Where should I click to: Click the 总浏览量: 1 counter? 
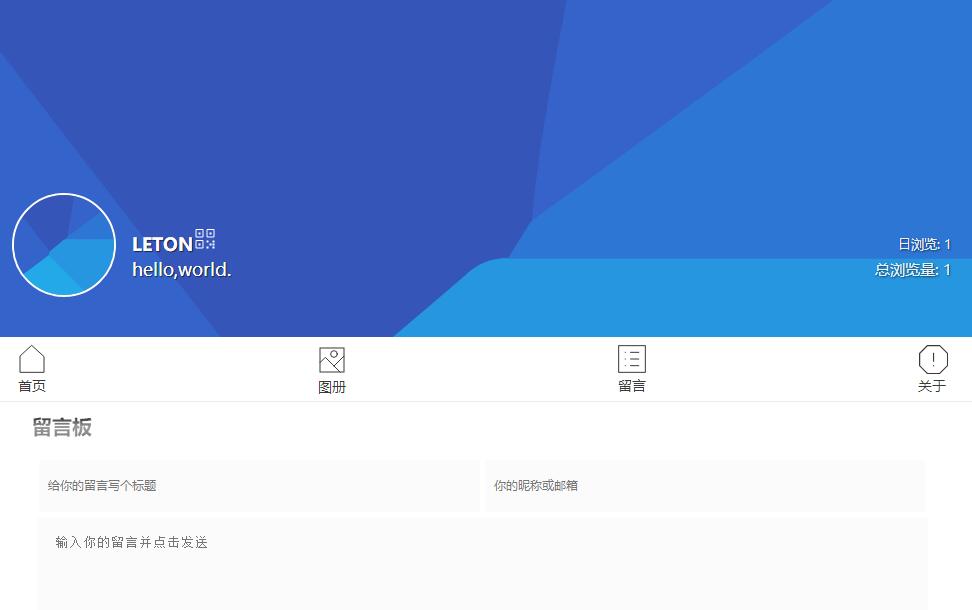point(912,270)
